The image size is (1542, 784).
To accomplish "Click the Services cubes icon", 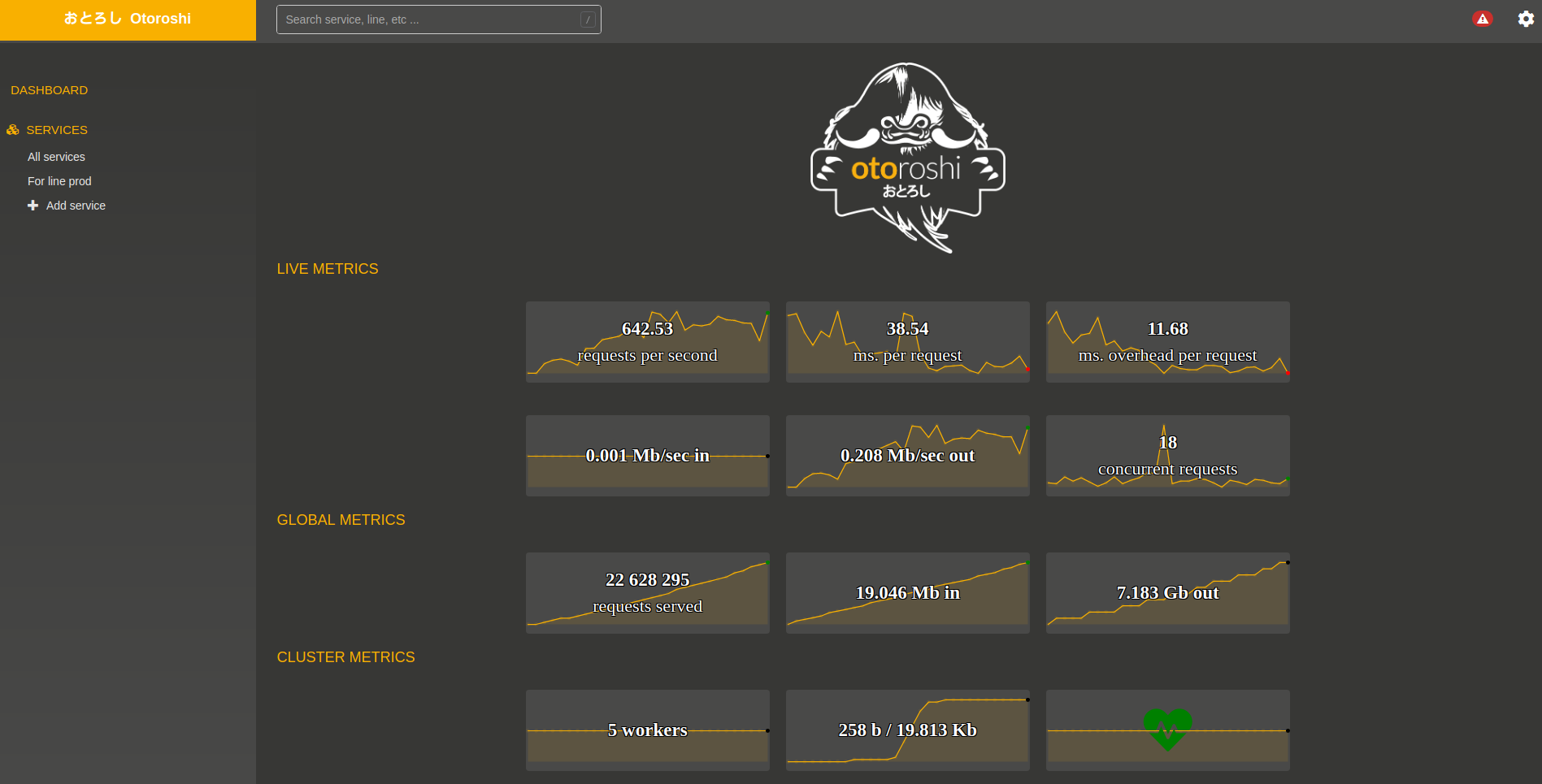I will coord(13,130).
